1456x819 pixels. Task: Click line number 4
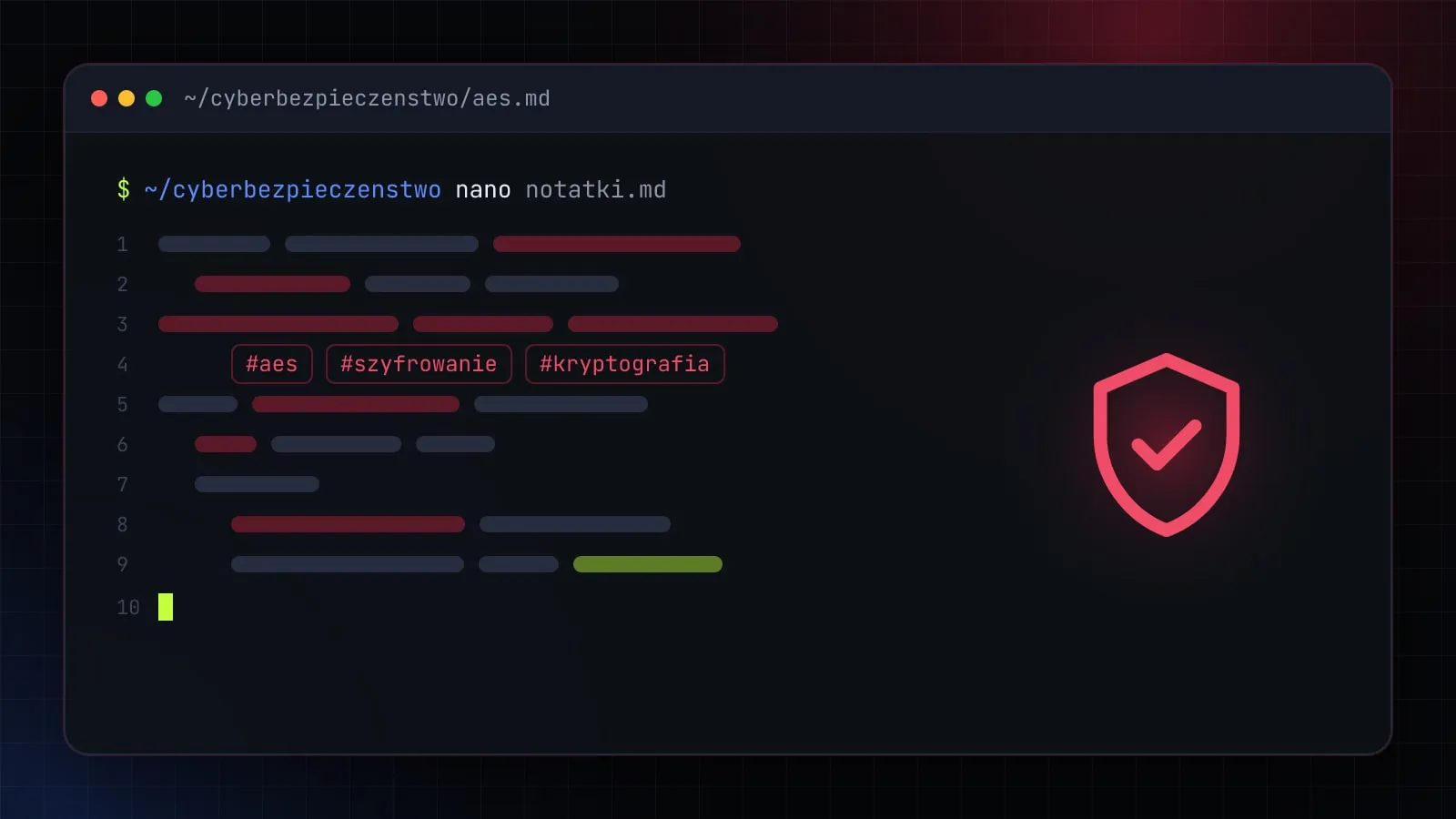[123, 364]
